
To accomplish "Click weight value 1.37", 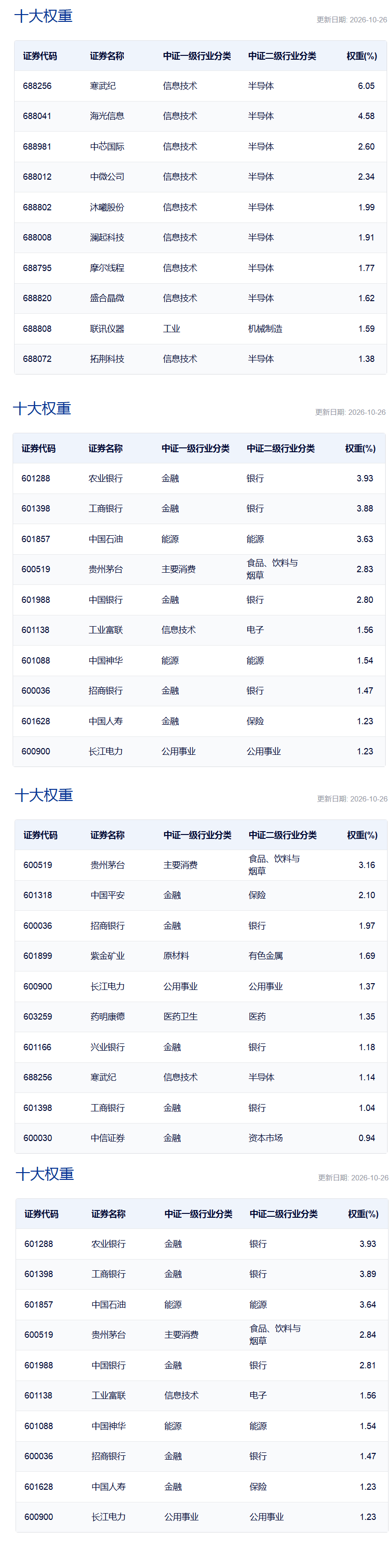I will [367, 987].
